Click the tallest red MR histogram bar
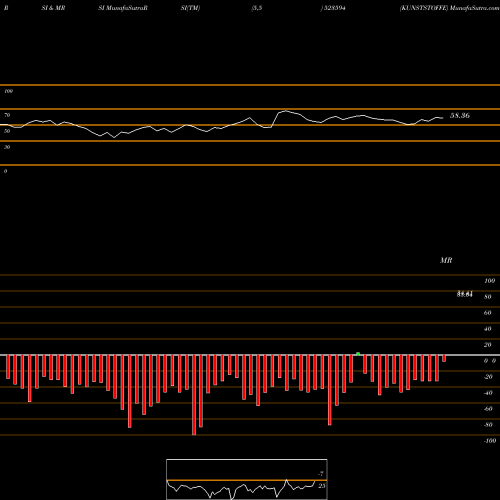The image size is (500, 500). (194, 395)
